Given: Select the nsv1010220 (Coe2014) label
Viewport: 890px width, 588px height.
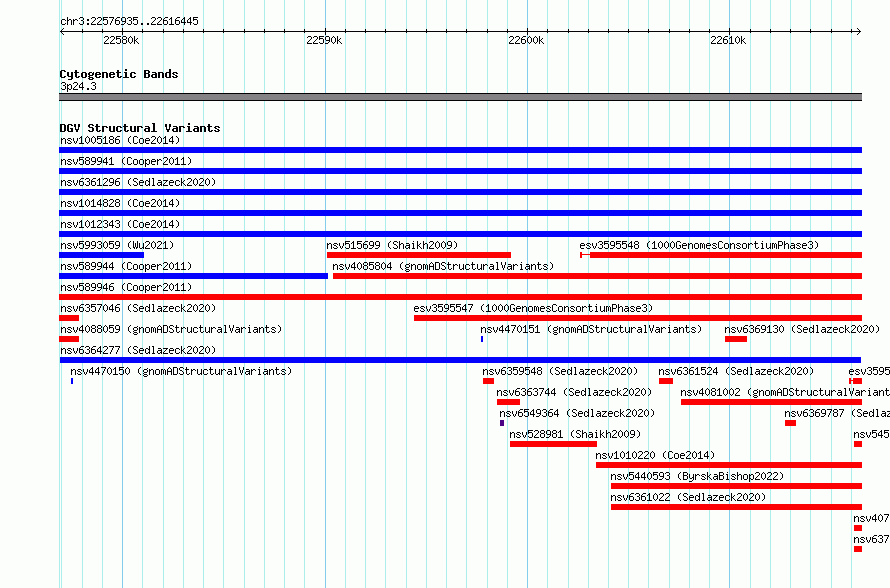Looking at the screenshot, I should 655,455.
